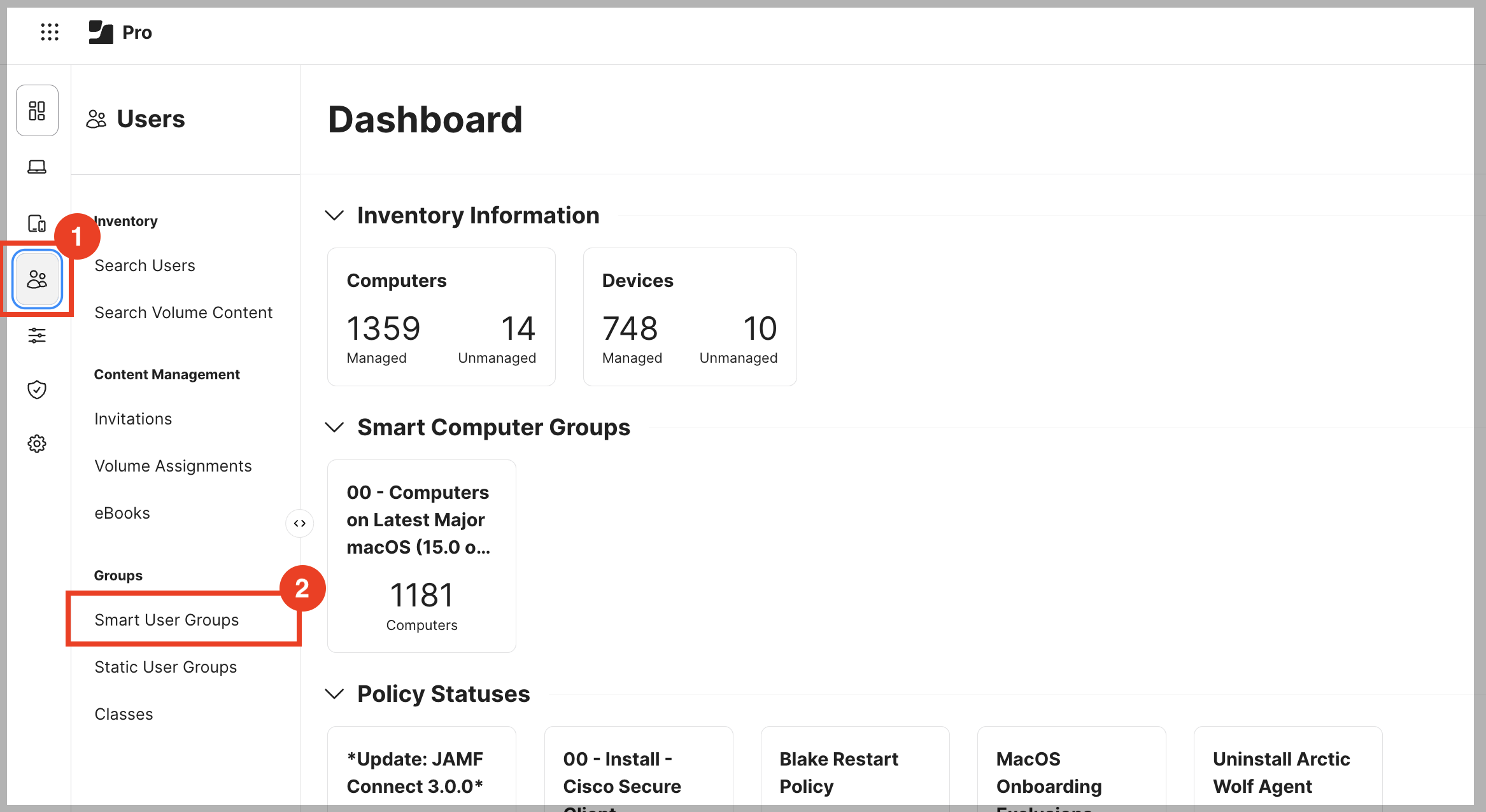Collapse the sidebar with the arrows button

pos(300,523)
